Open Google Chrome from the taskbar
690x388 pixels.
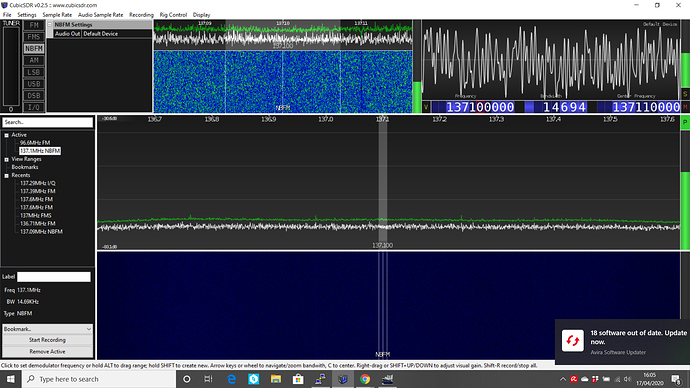pyautogui.click(x=365, y=379)
